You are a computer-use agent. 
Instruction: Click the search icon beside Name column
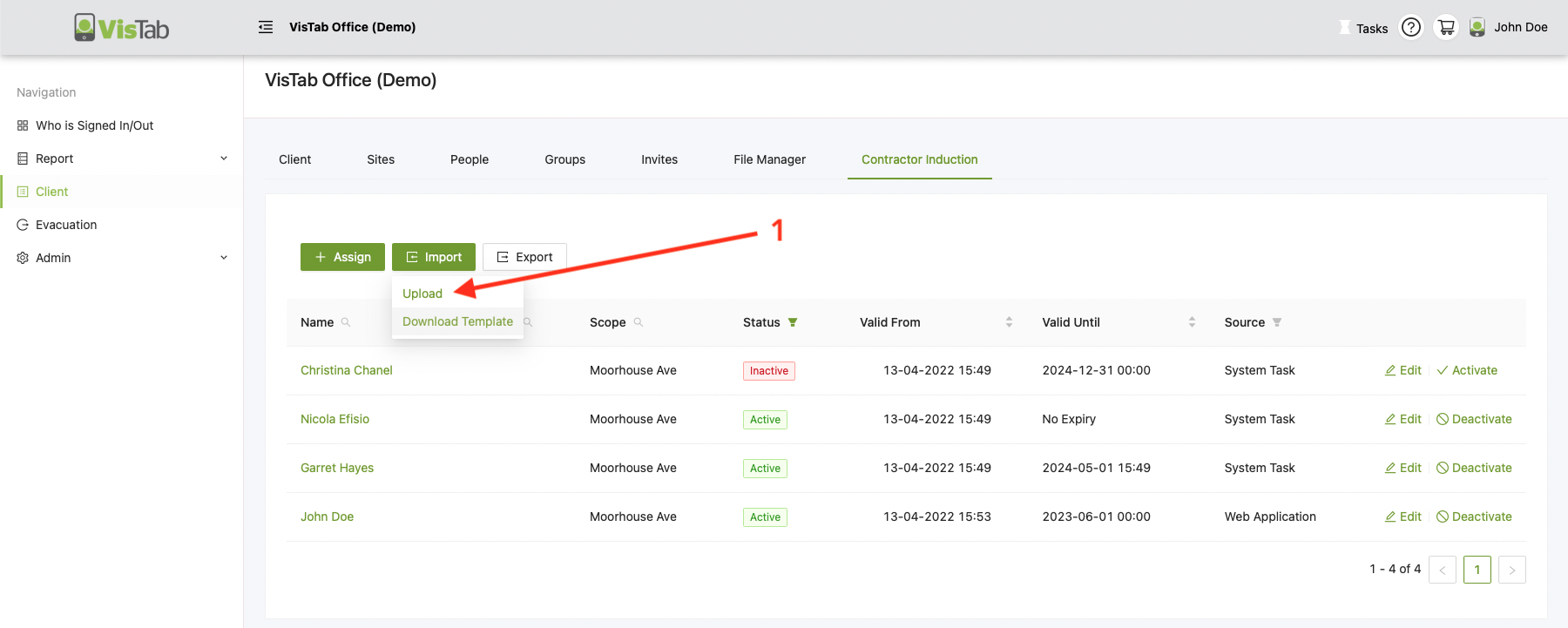pyautogui.click(x=346, y=322)
